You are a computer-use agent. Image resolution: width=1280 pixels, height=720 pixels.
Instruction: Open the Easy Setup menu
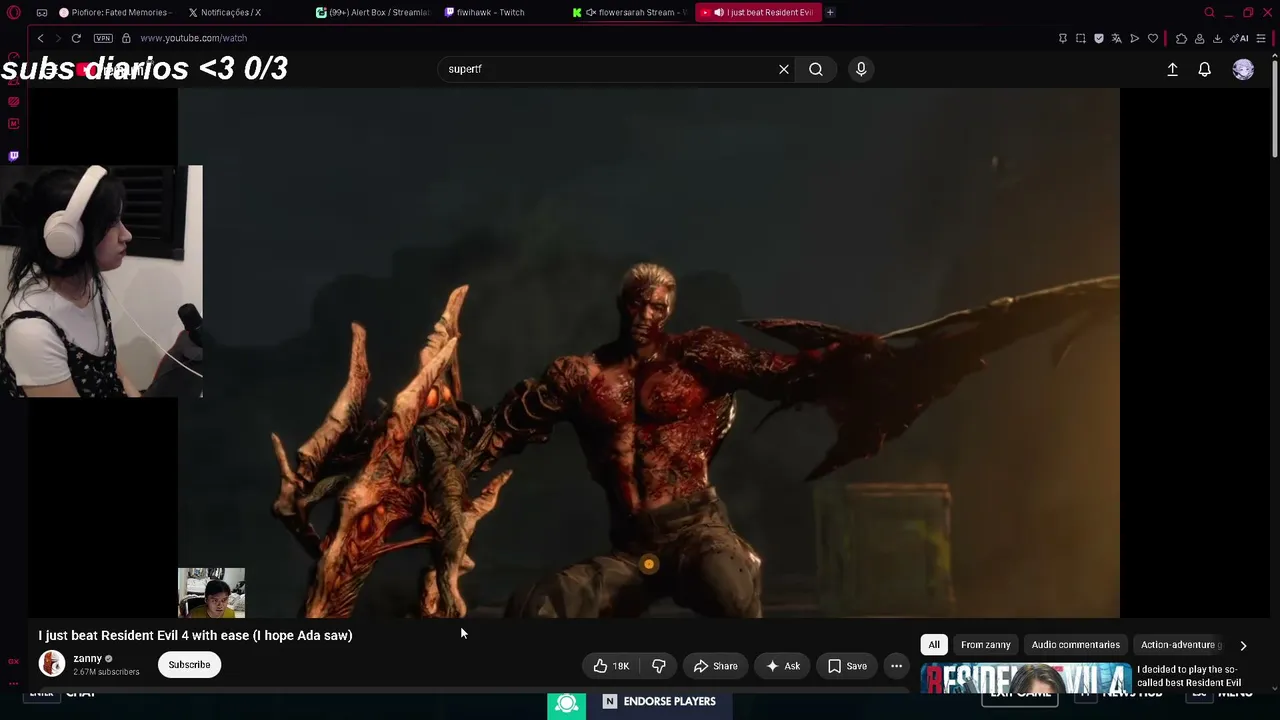[1261, 38]
